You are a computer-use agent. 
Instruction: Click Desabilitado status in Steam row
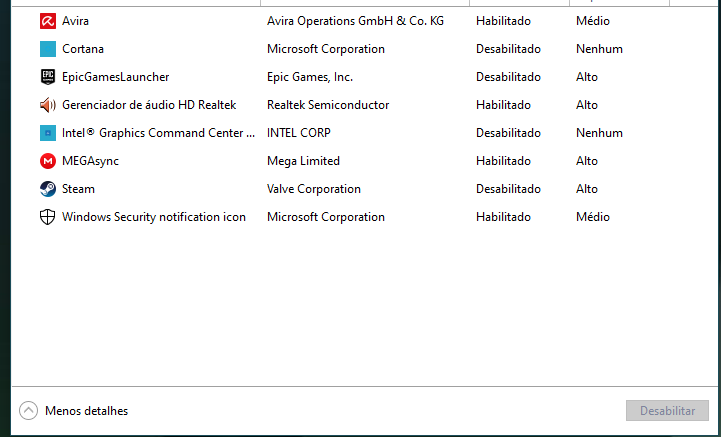pos(508,189)
